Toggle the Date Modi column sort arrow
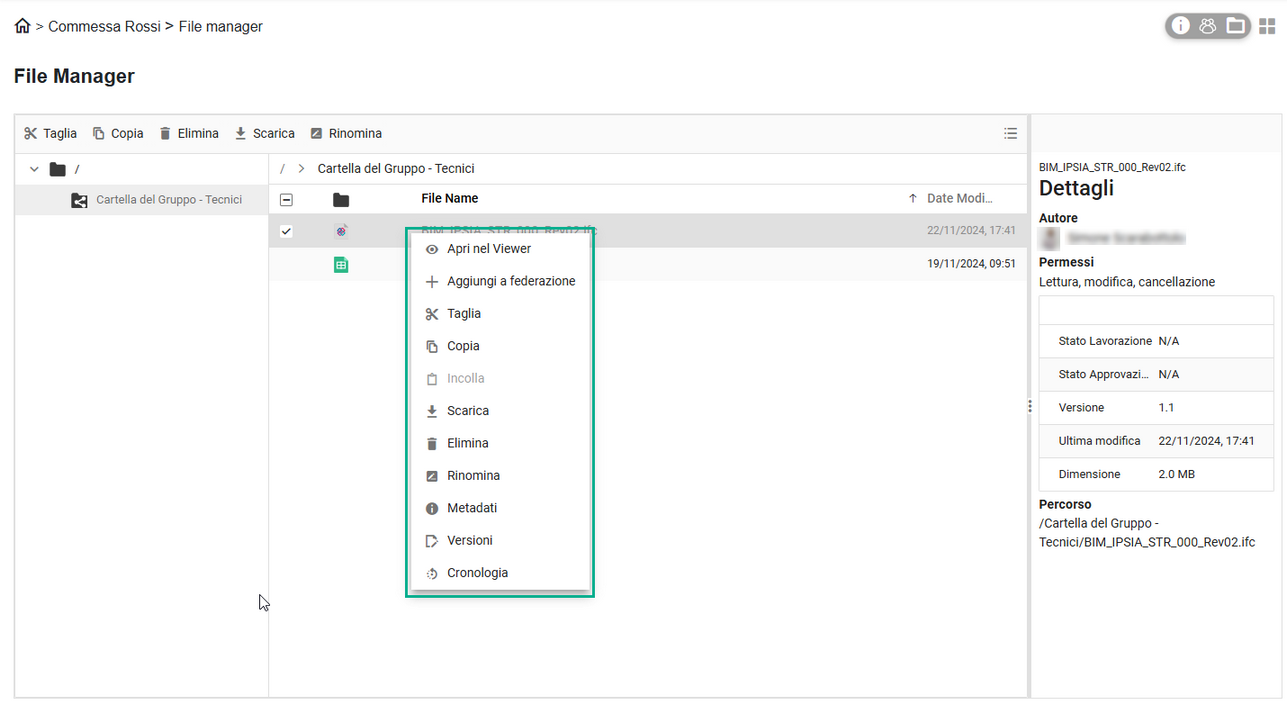 pos(911,198)
